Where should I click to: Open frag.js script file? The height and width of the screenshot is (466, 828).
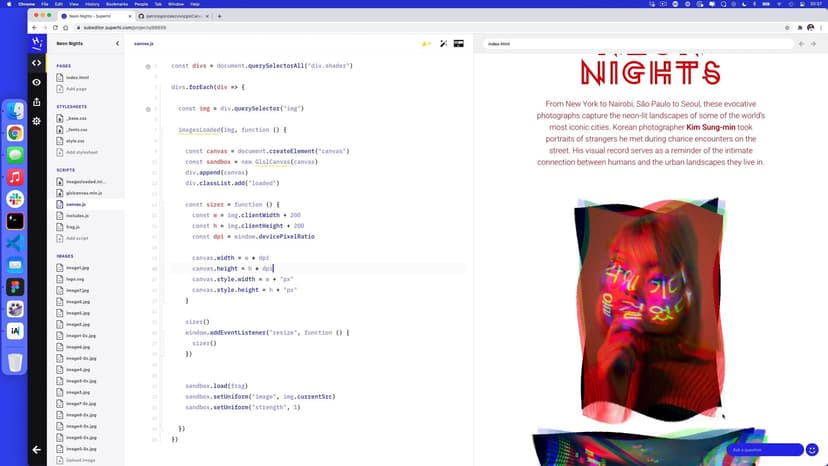[x=73, y=227]
